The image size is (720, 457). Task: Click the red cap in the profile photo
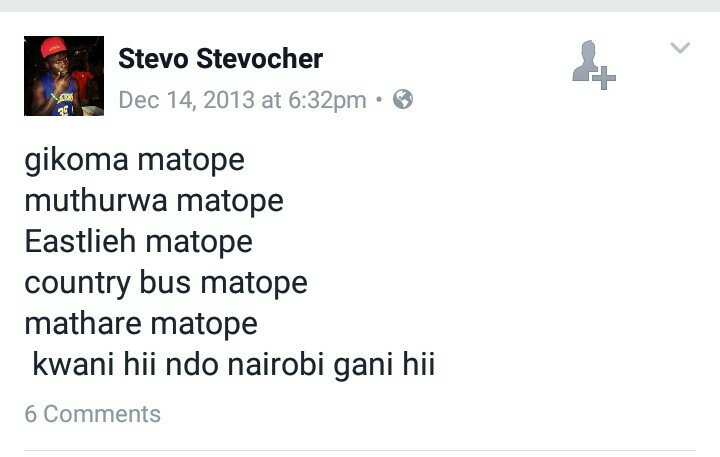[x=53, y=47]
